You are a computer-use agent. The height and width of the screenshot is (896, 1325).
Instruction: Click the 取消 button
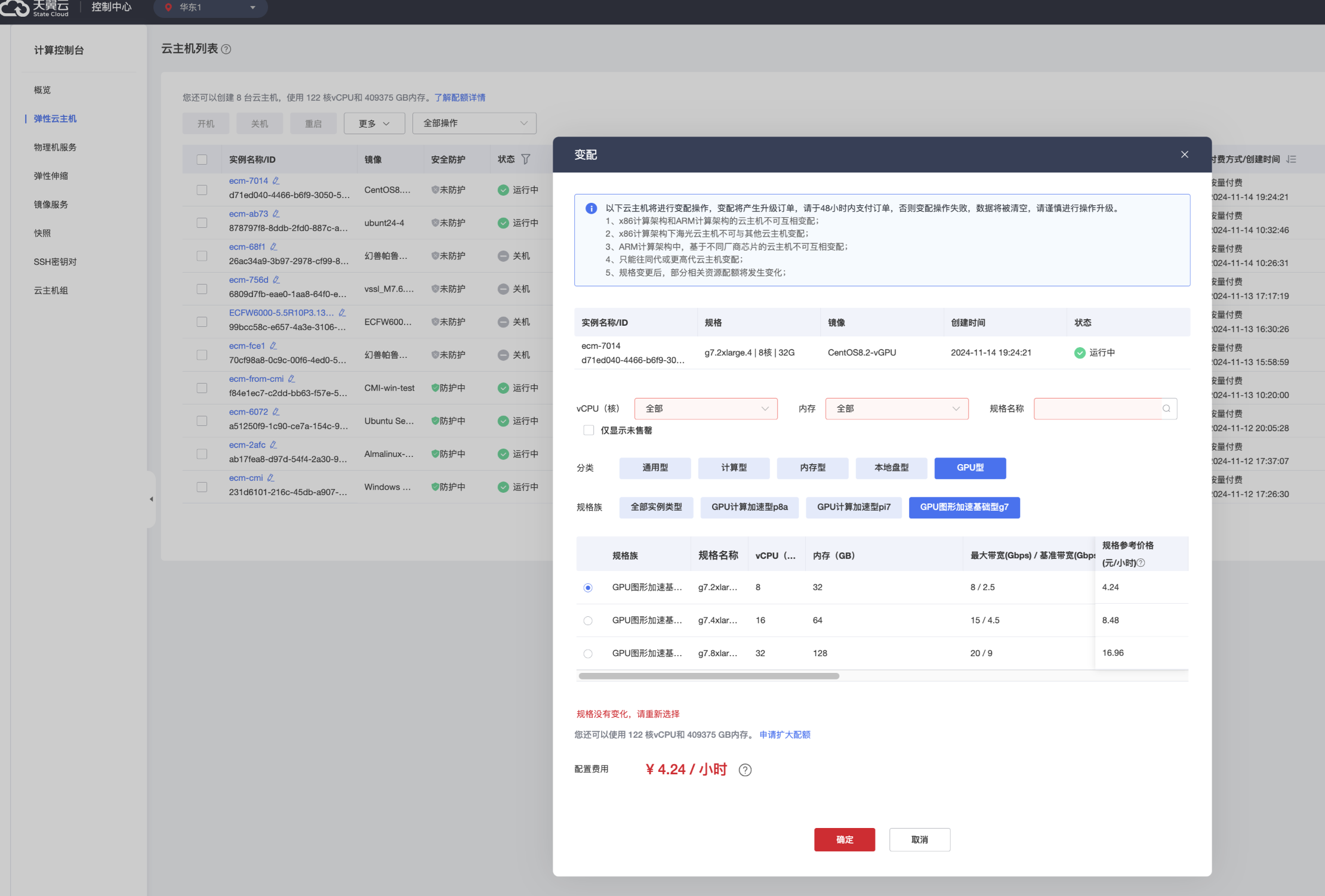[920, 840]
